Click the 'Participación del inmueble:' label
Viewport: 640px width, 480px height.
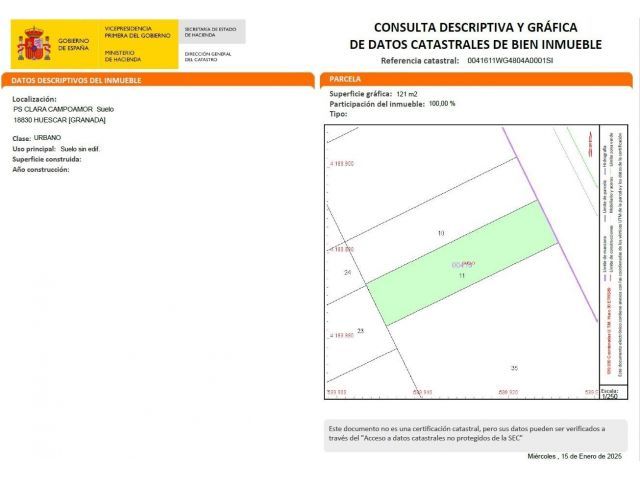377,104
